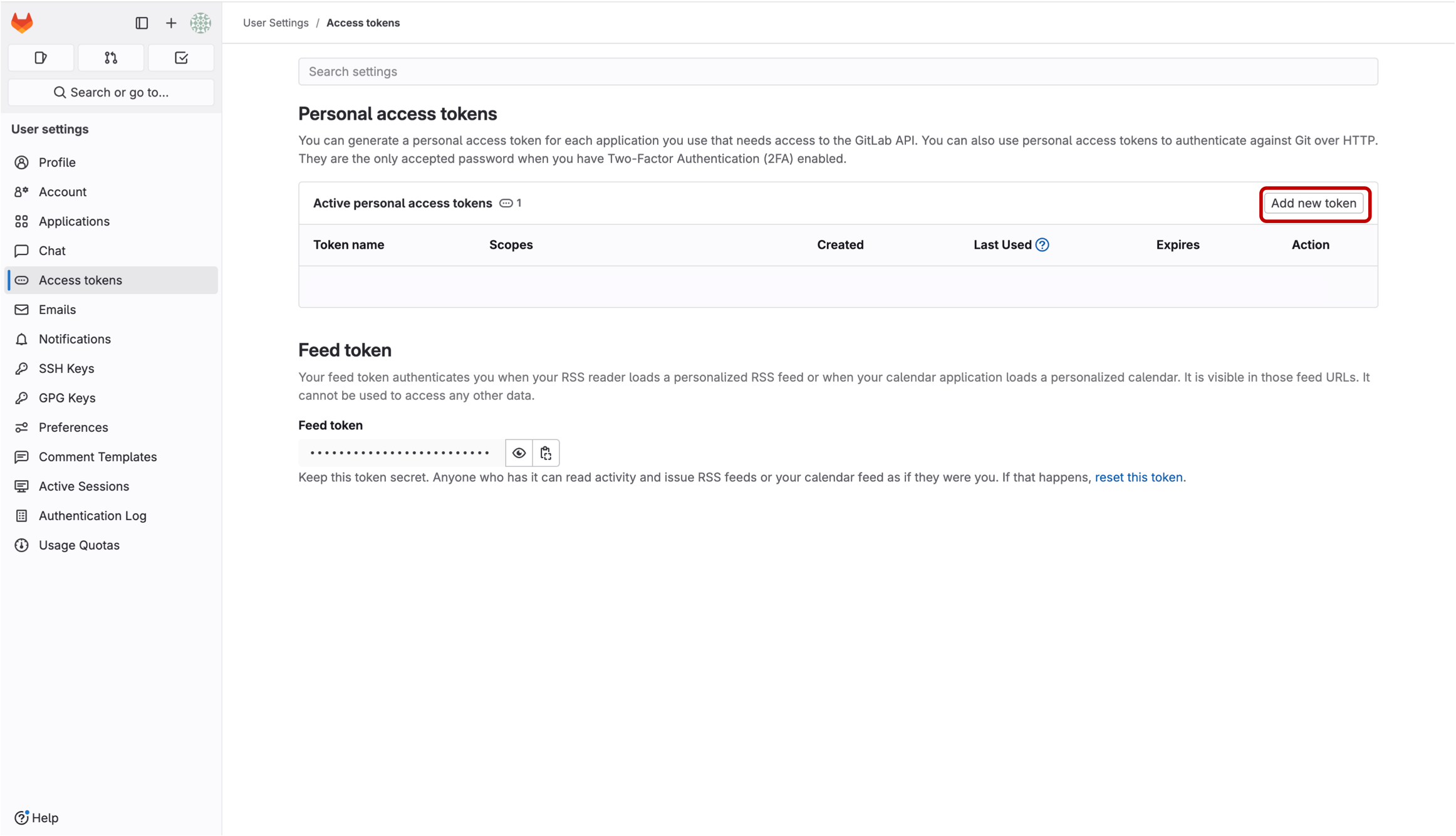Viewport: 1456px width, 836px height.
Task: Click the GitLab fox logo
Action: [22, 23]
